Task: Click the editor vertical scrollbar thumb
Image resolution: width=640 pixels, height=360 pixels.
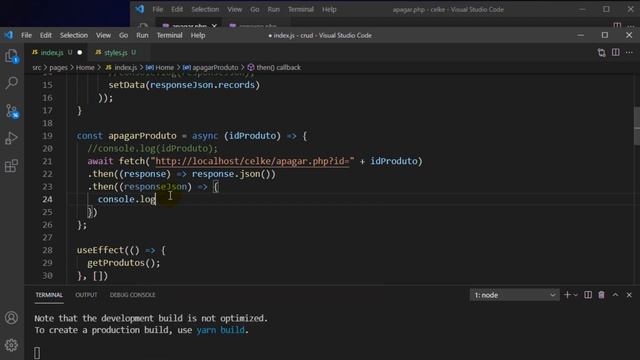Action: [x=637, y=126]
